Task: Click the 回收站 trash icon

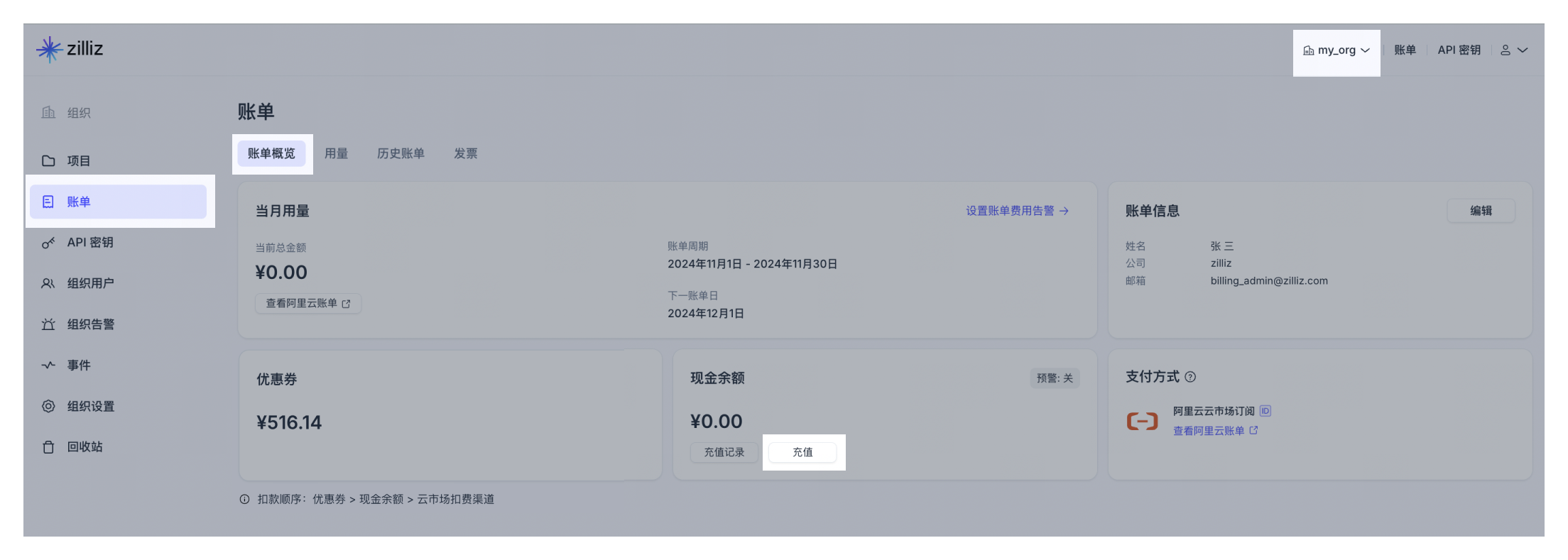Action: pyautogui.click(x=48, y=446)
